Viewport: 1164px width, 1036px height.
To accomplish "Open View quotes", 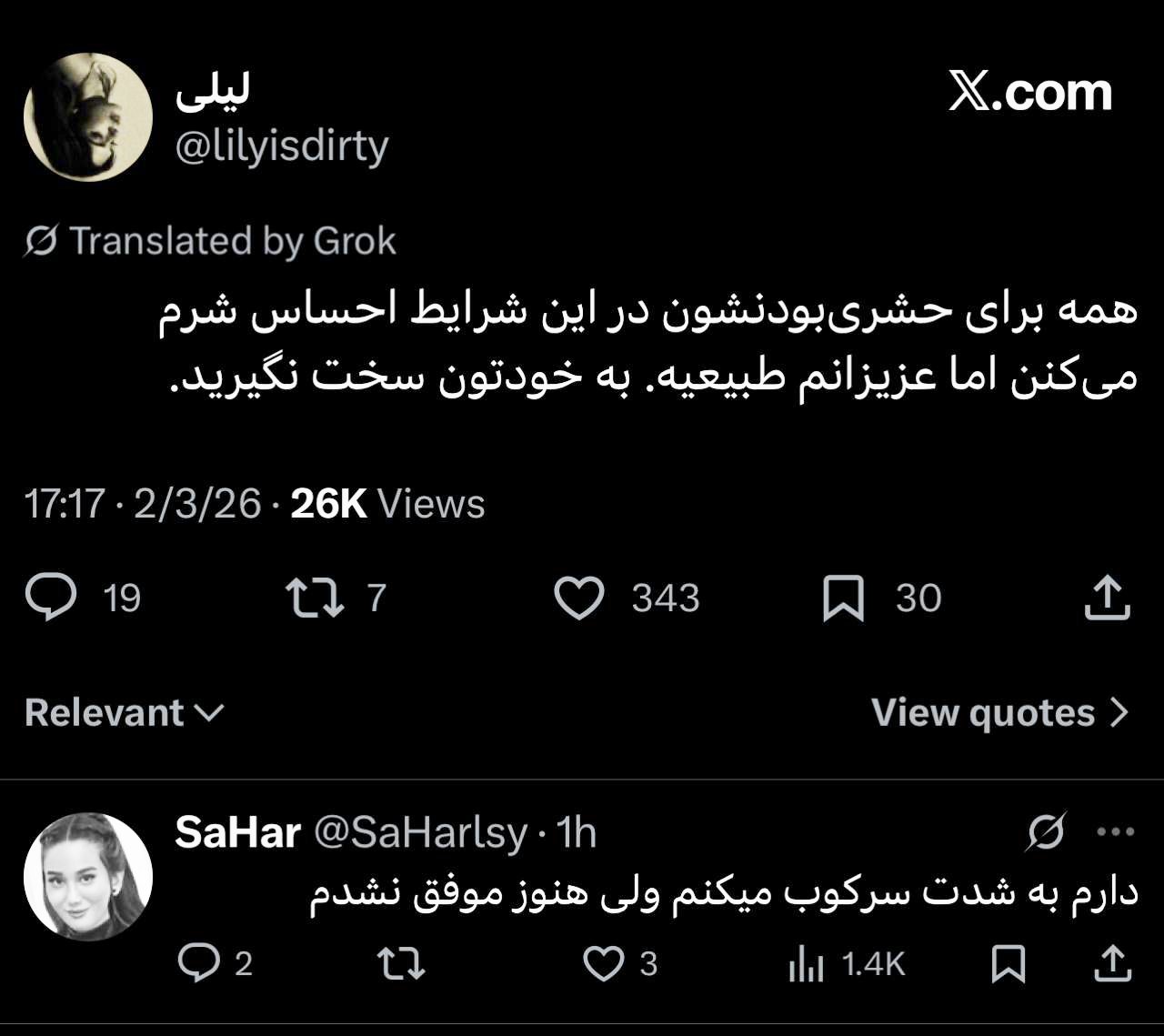I will point(999,712).
